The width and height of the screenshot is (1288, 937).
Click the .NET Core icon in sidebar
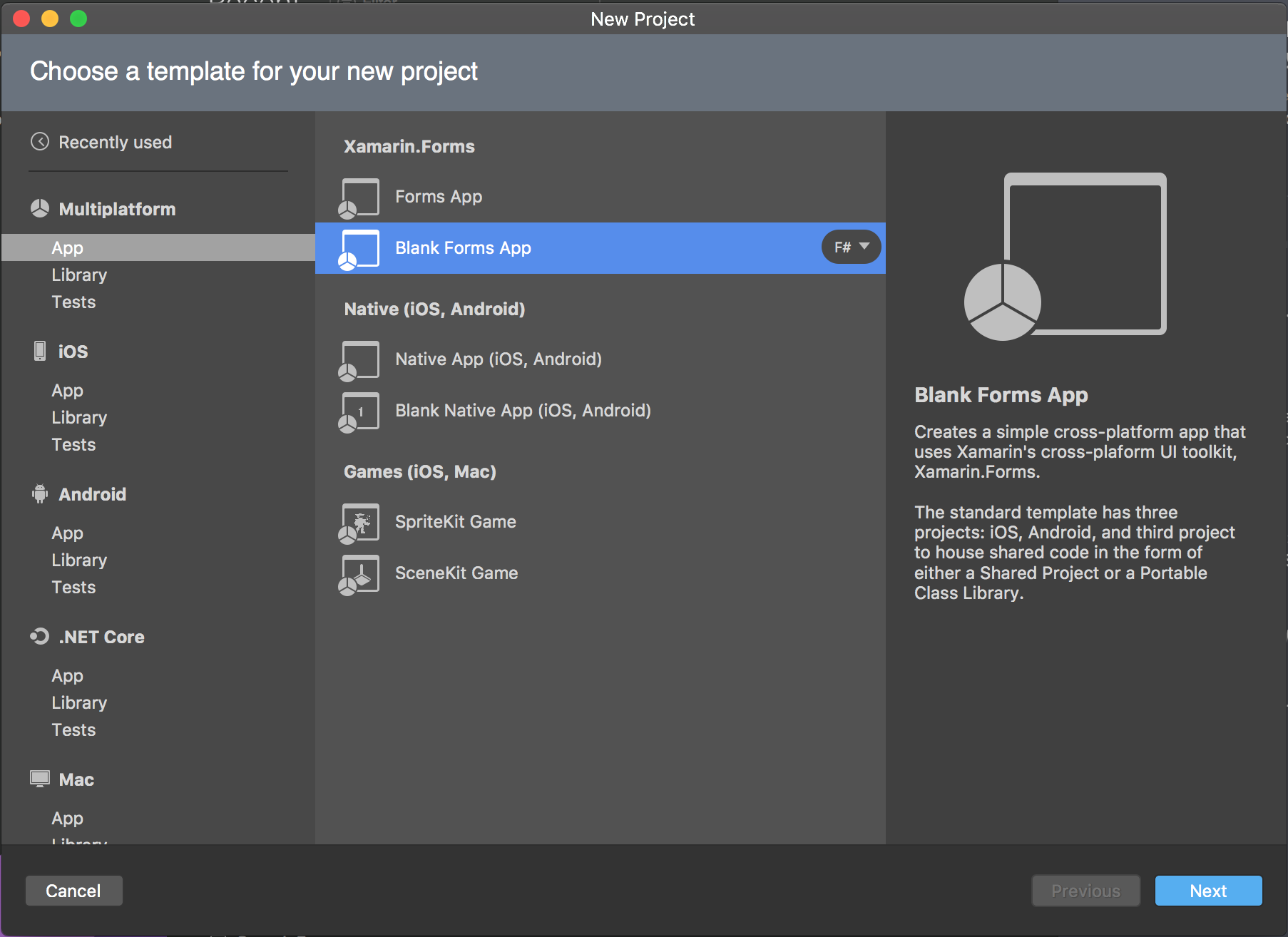point(40,636)
